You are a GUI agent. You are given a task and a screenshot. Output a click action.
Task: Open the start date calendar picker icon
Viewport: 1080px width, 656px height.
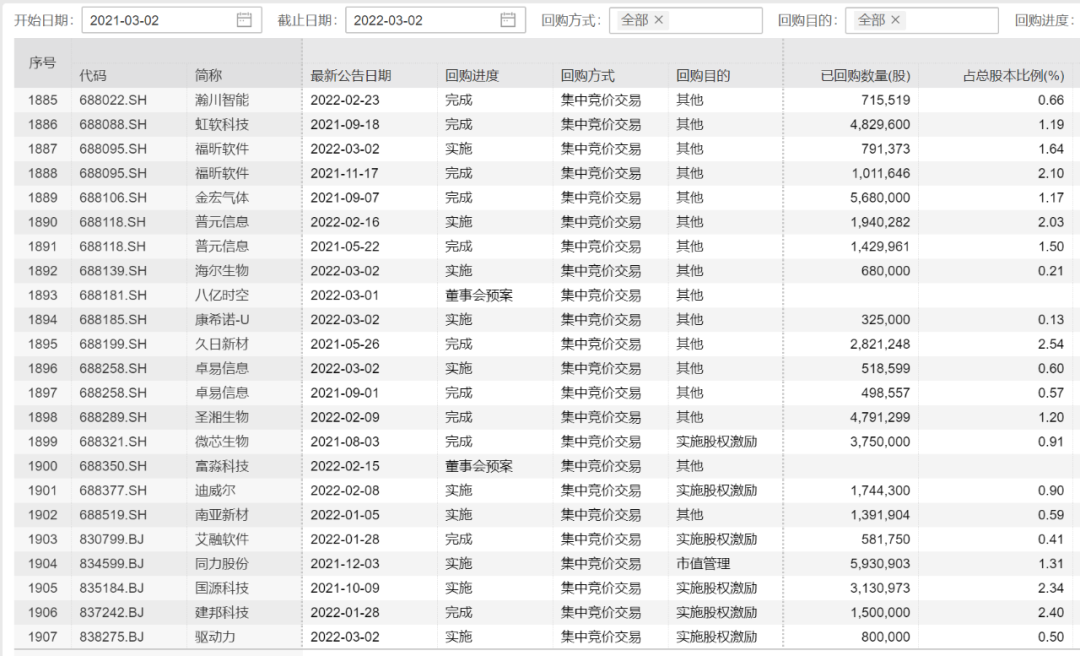pos(244,20)
